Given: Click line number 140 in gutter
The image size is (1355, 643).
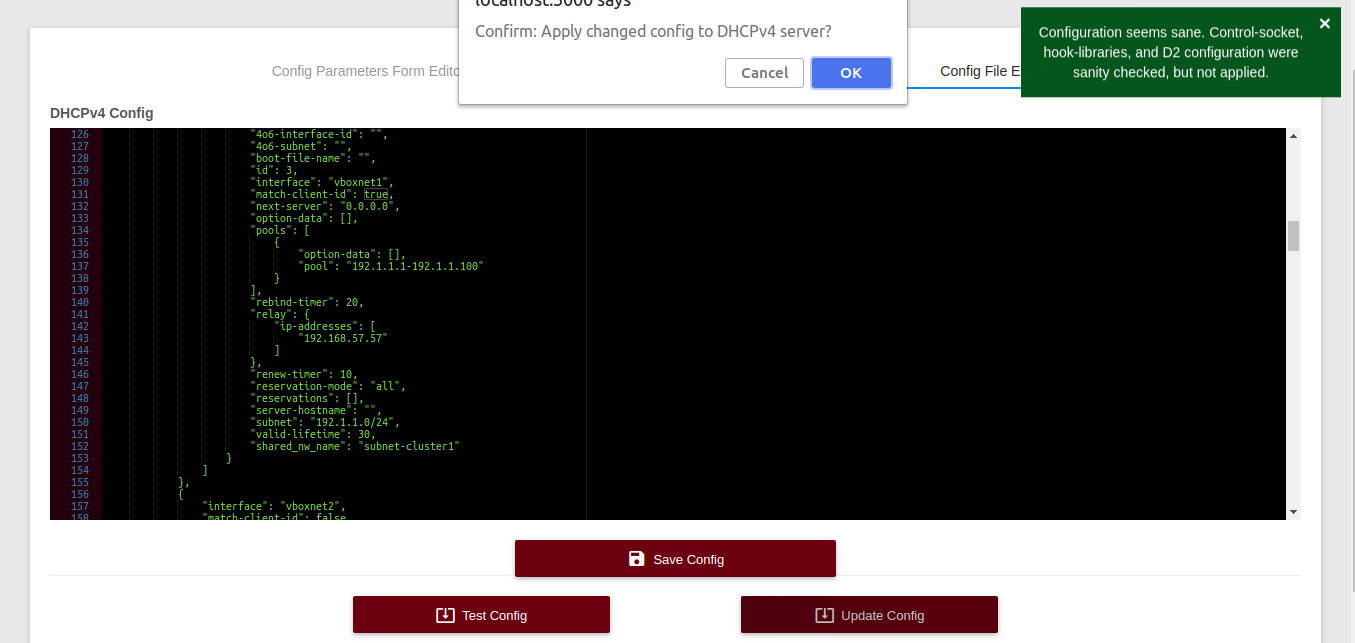Looking at the screenshot, I should [x=80, y=302].
